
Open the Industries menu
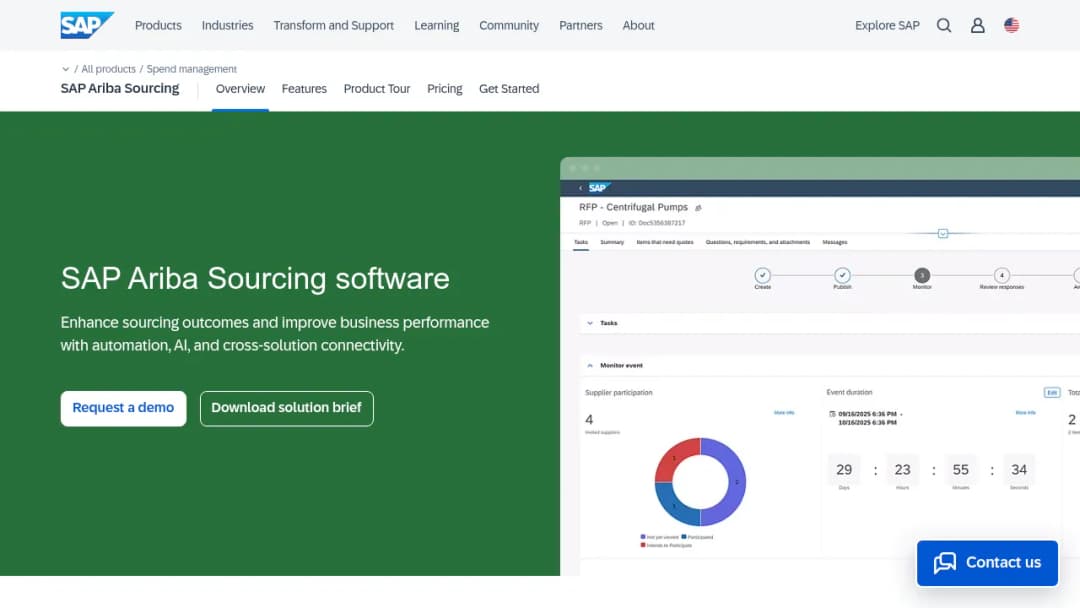pyautogui.click(x=227, y=25)
